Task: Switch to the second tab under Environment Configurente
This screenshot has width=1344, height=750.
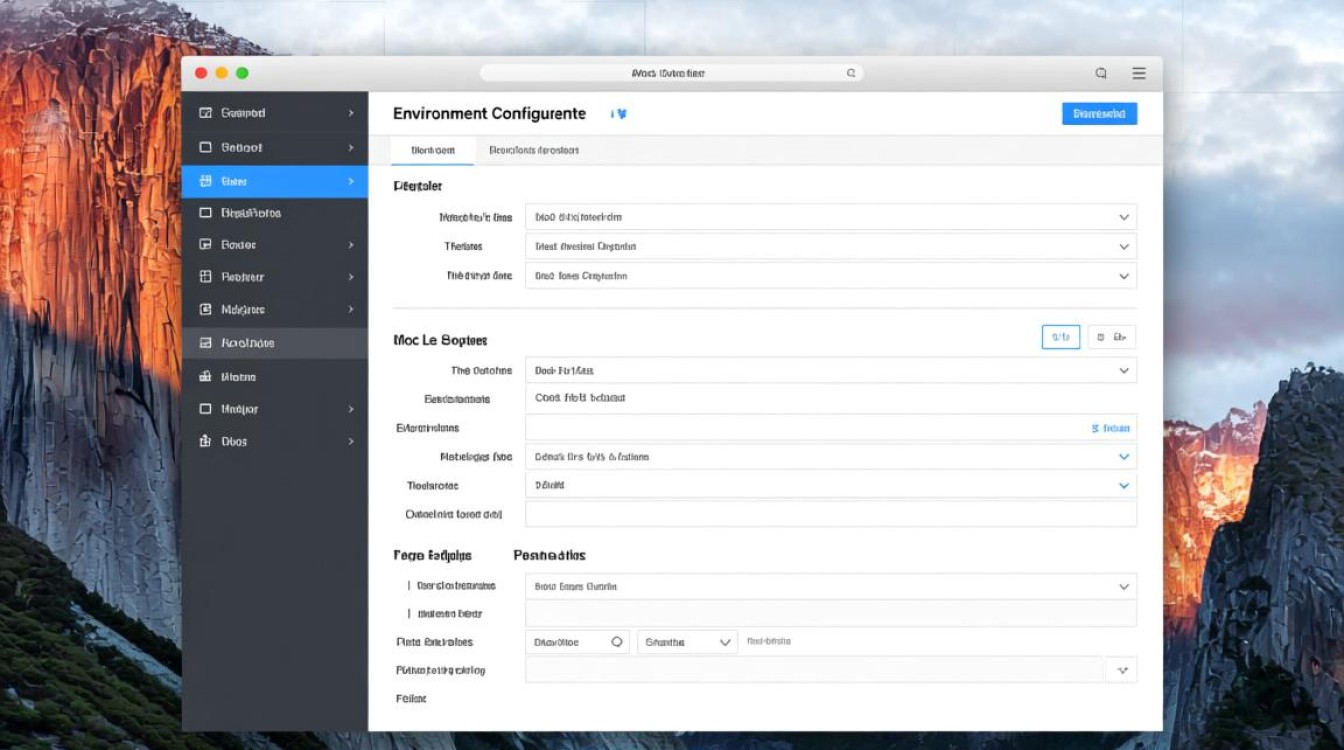Action: click(x=533, y=150)
